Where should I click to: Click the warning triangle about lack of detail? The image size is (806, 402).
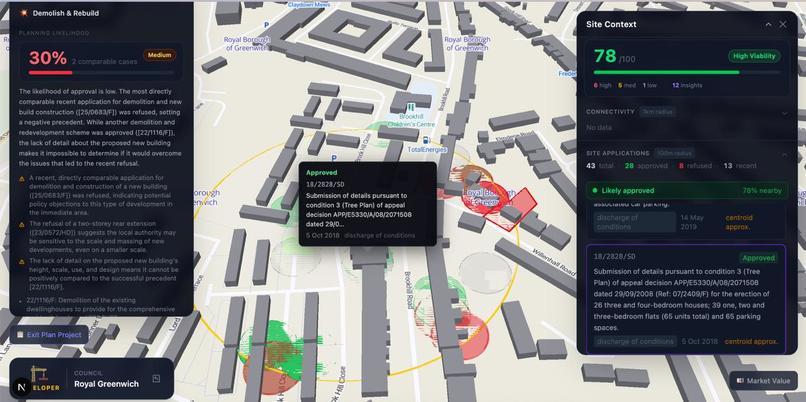22,262
